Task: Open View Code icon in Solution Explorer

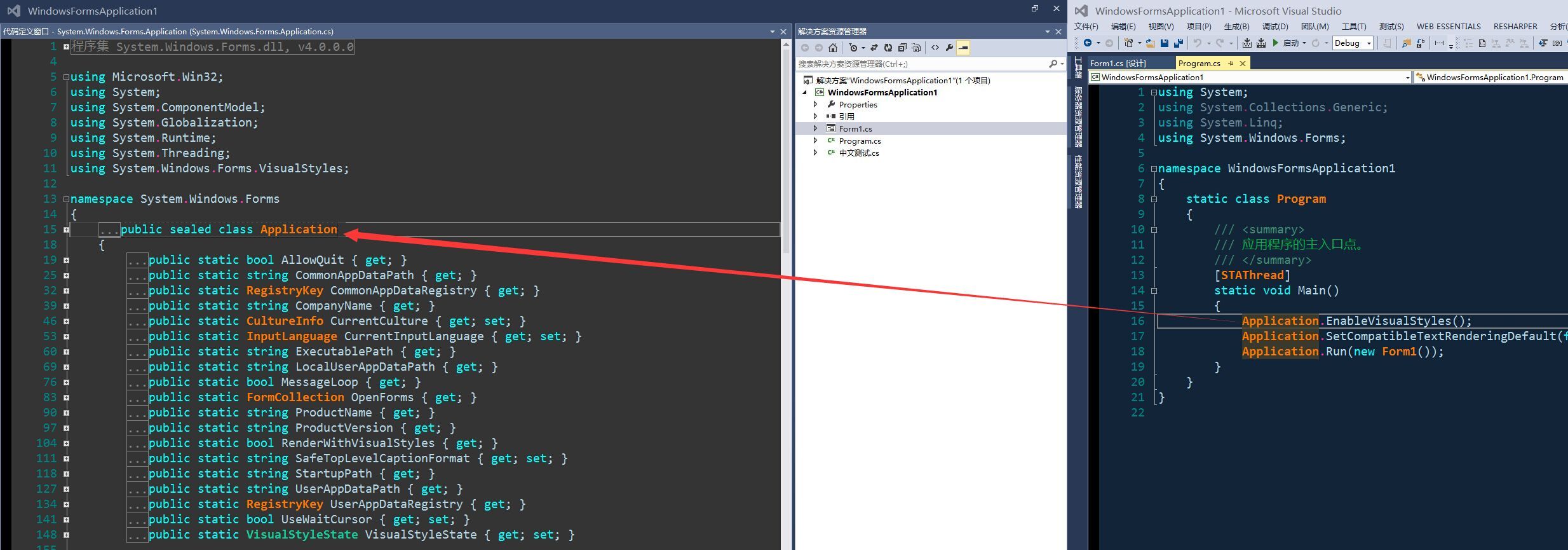Action: 935,48
